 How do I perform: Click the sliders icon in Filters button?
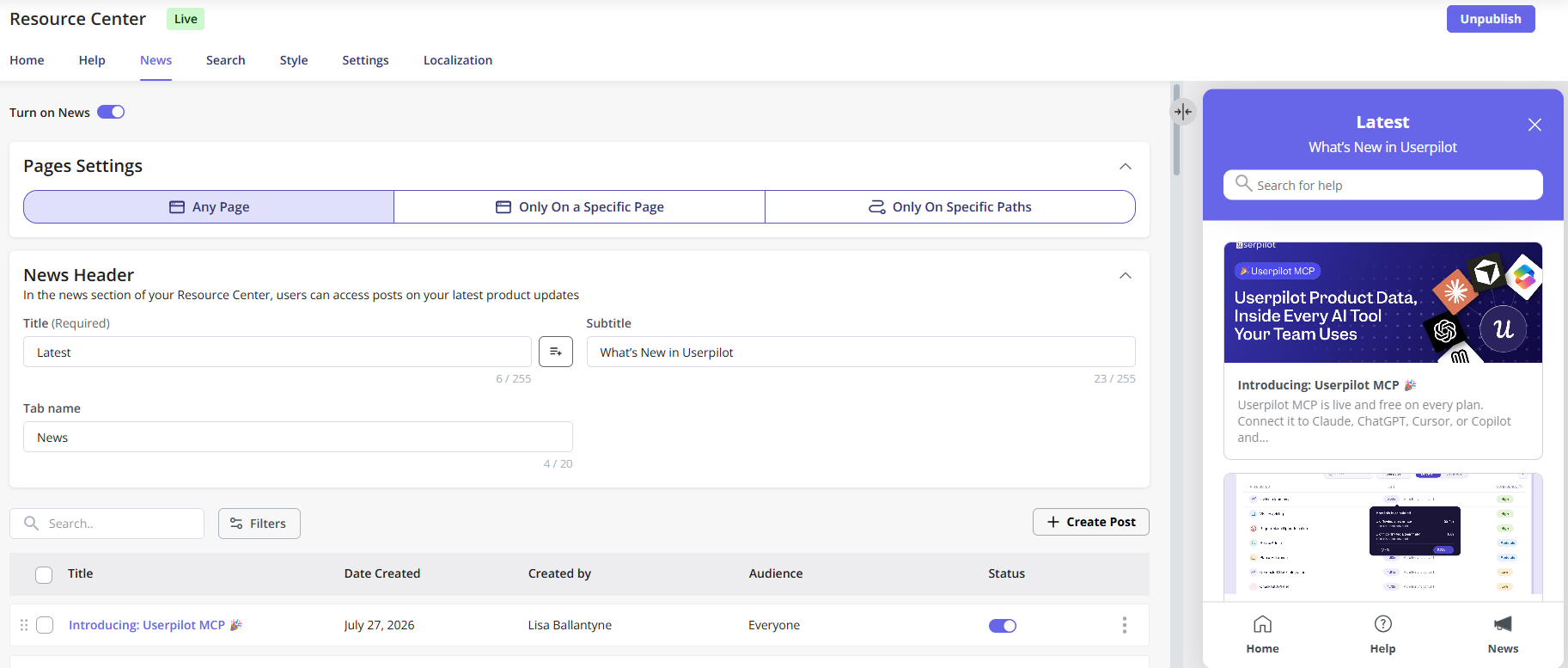[236, 524]
